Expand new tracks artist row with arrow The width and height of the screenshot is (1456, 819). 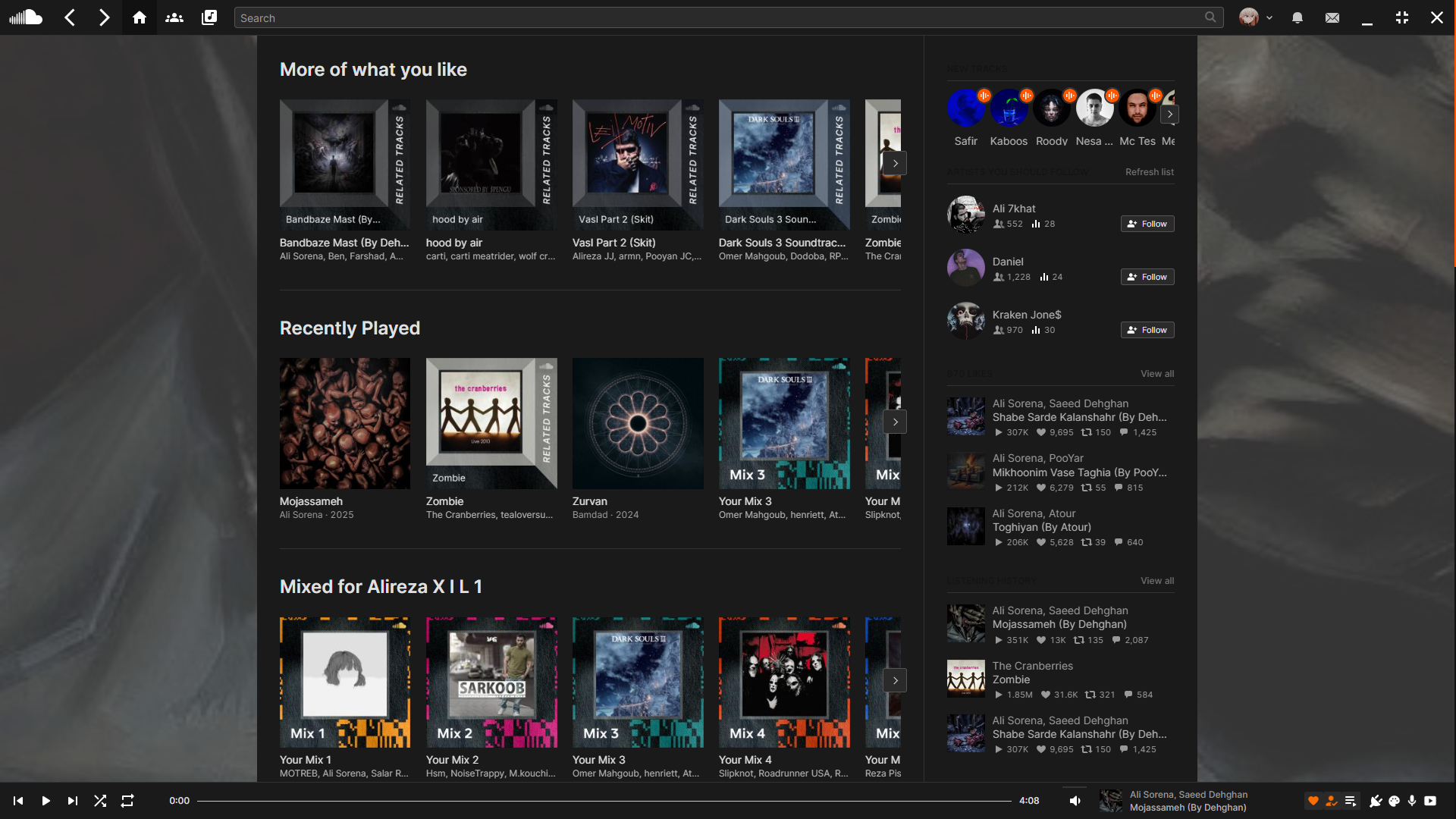1170,115
